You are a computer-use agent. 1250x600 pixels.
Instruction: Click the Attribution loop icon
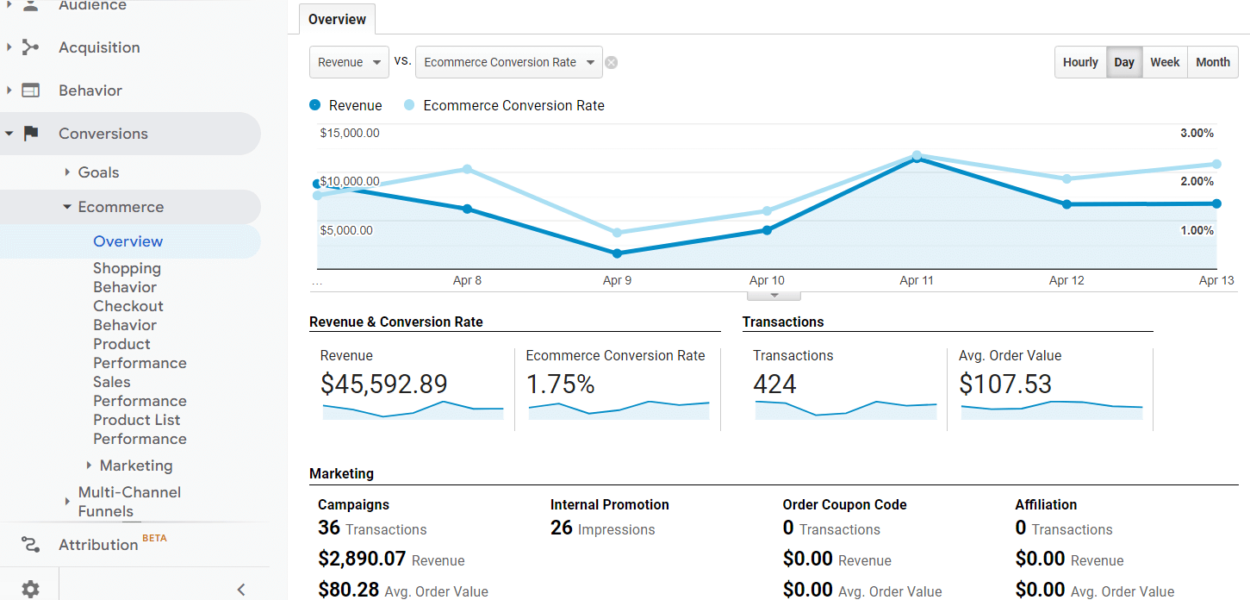[30, 544]
